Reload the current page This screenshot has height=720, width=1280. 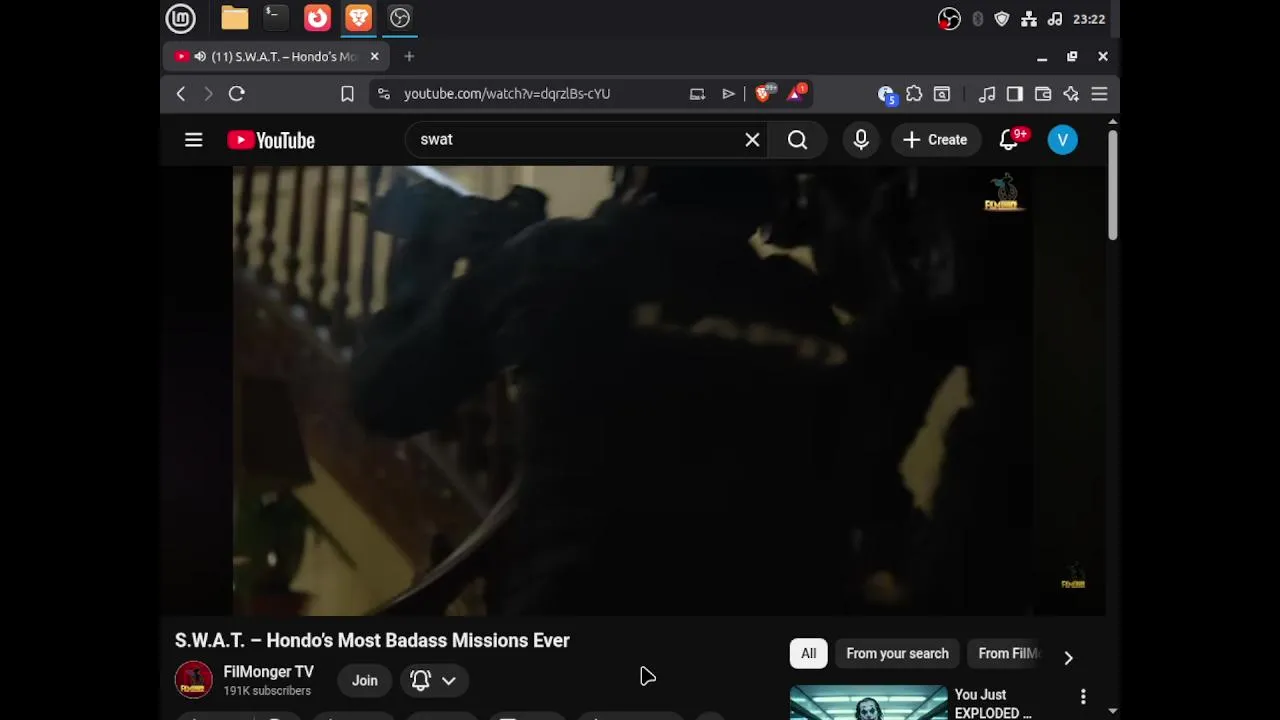pos(237,94)
